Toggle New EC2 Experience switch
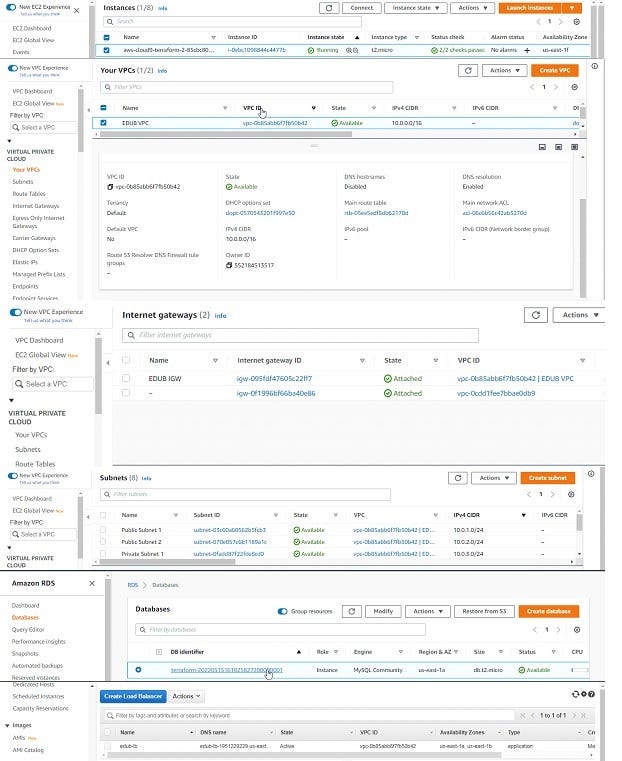 pos(11,7)
